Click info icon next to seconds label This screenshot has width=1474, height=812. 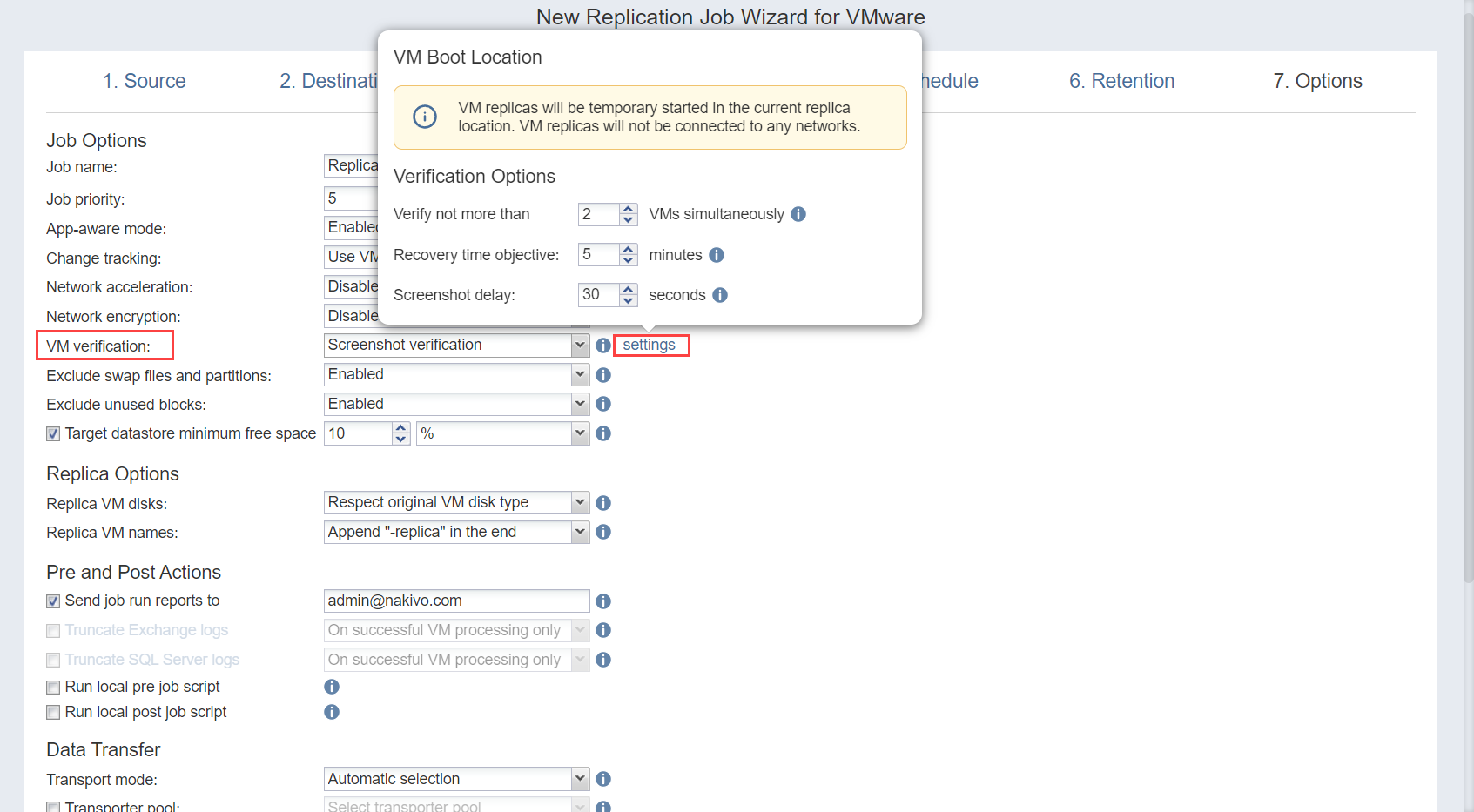click(720, 295)
